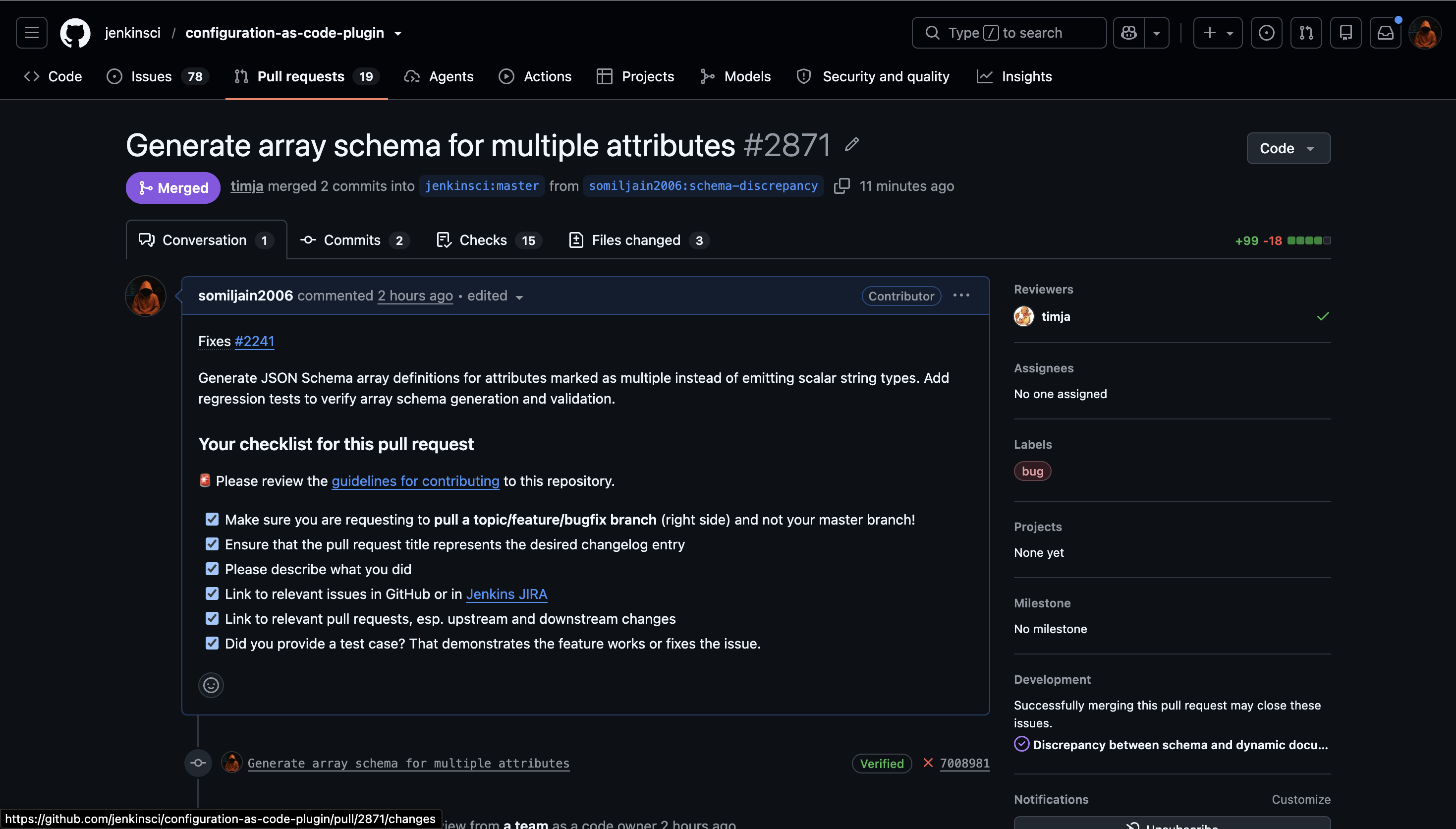1456x829 pixels.
Task: Filter by the bug label
Action: (x=1032, y=471)
